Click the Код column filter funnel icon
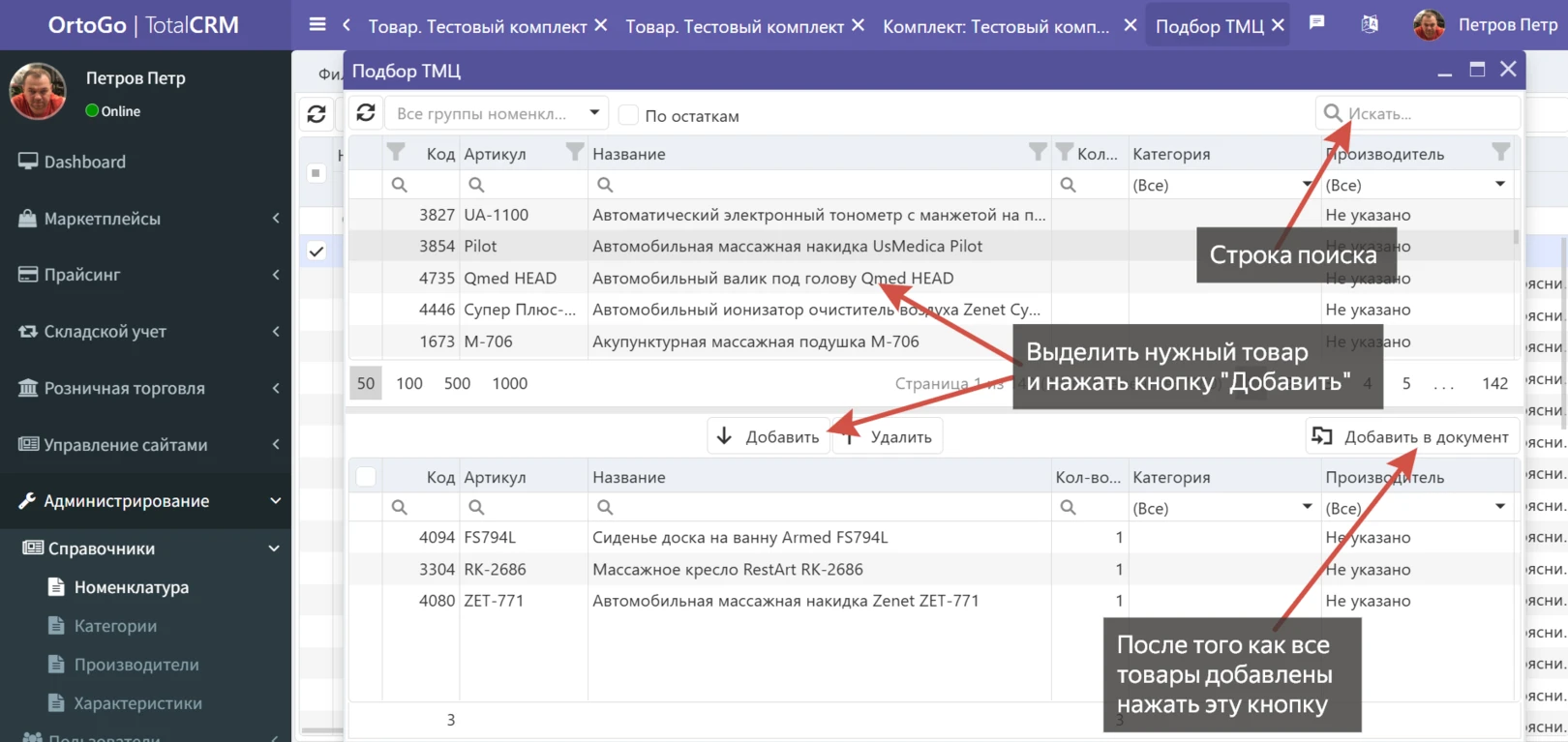Viewport: 1568px width, 742px height. coord(396,152)
